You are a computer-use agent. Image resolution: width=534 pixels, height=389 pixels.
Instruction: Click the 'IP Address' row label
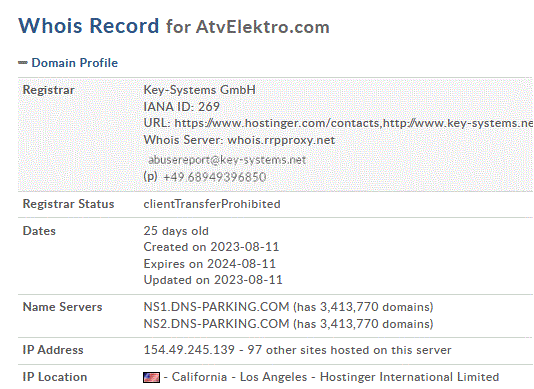tap(53, 350)
